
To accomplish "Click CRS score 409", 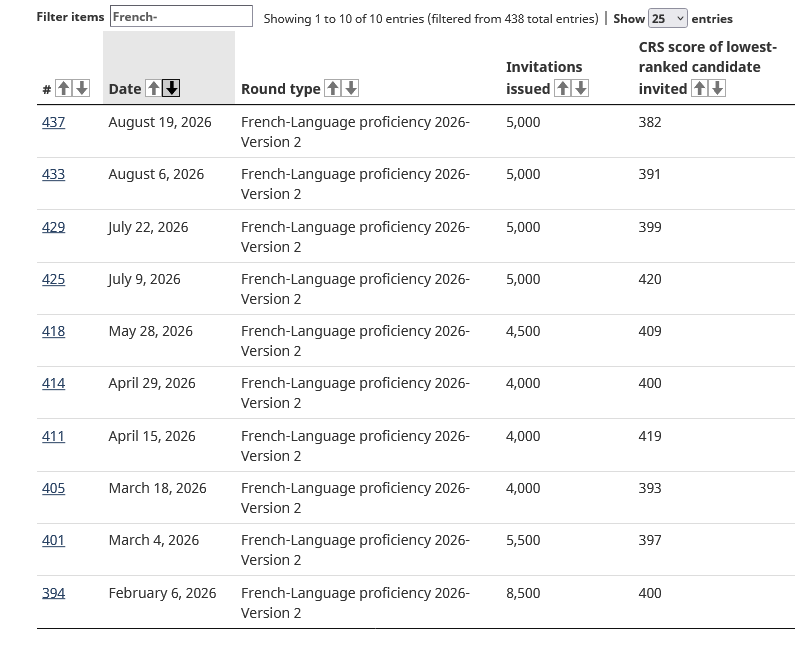I will 650,331.
